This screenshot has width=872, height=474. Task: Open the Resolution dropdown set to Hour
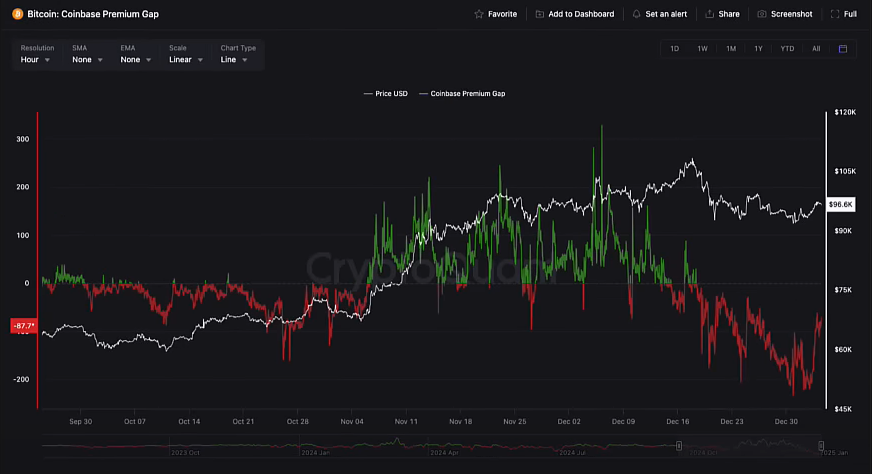click(37, 60)
